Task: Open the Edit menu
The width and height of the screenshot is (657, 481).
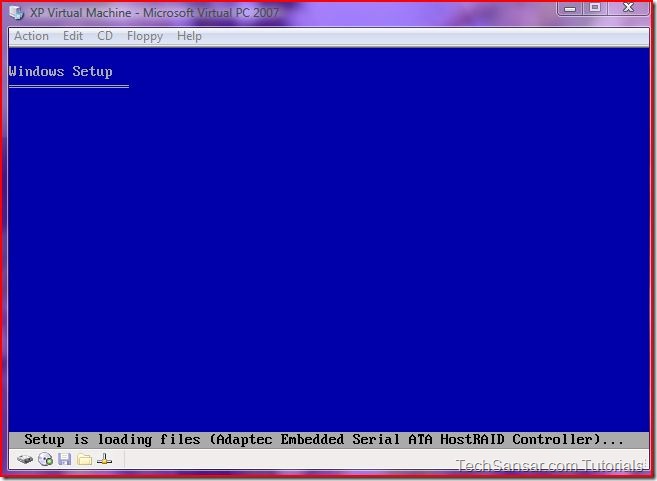Action: coord(73,36)
